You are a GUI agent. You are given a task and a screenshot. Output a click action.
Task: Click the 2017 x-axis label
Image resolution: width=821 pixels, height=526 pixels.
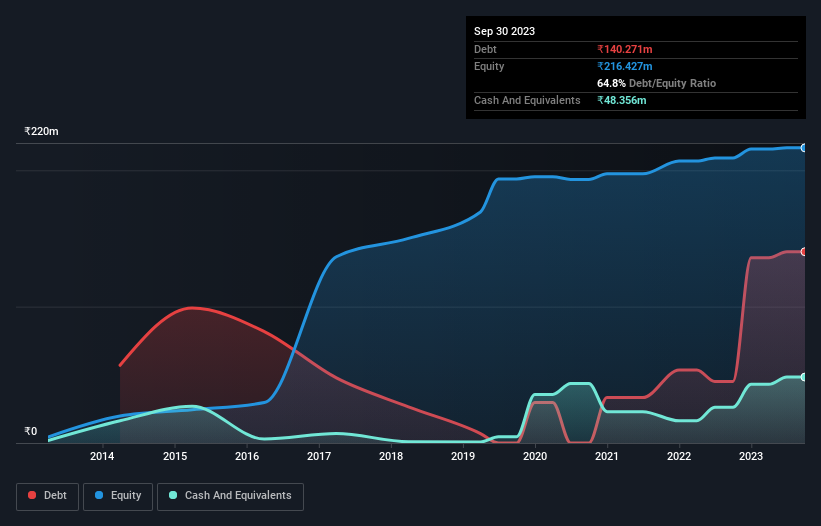[319, 456]
